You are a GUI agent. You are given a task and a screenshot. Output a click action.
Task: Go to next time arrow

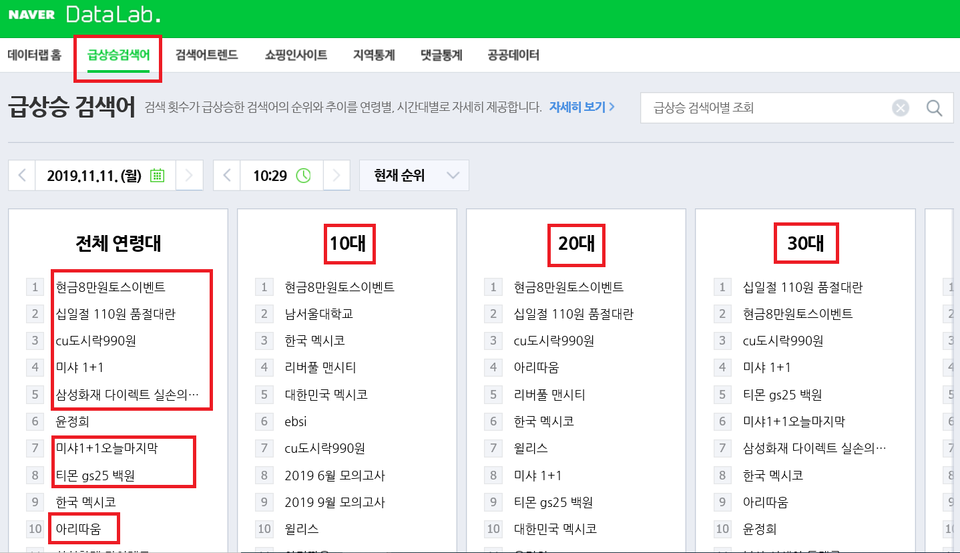point(336,176)
